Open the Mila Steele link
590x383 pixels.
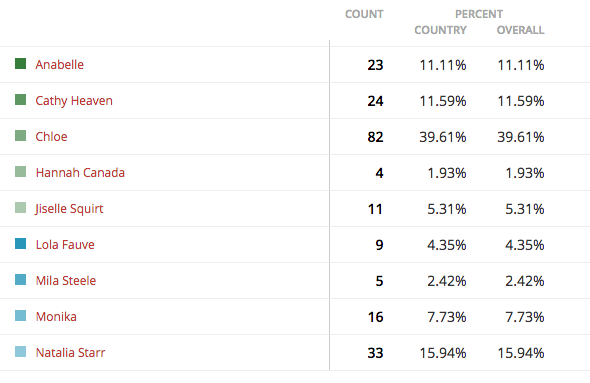[x=65, y=281]
